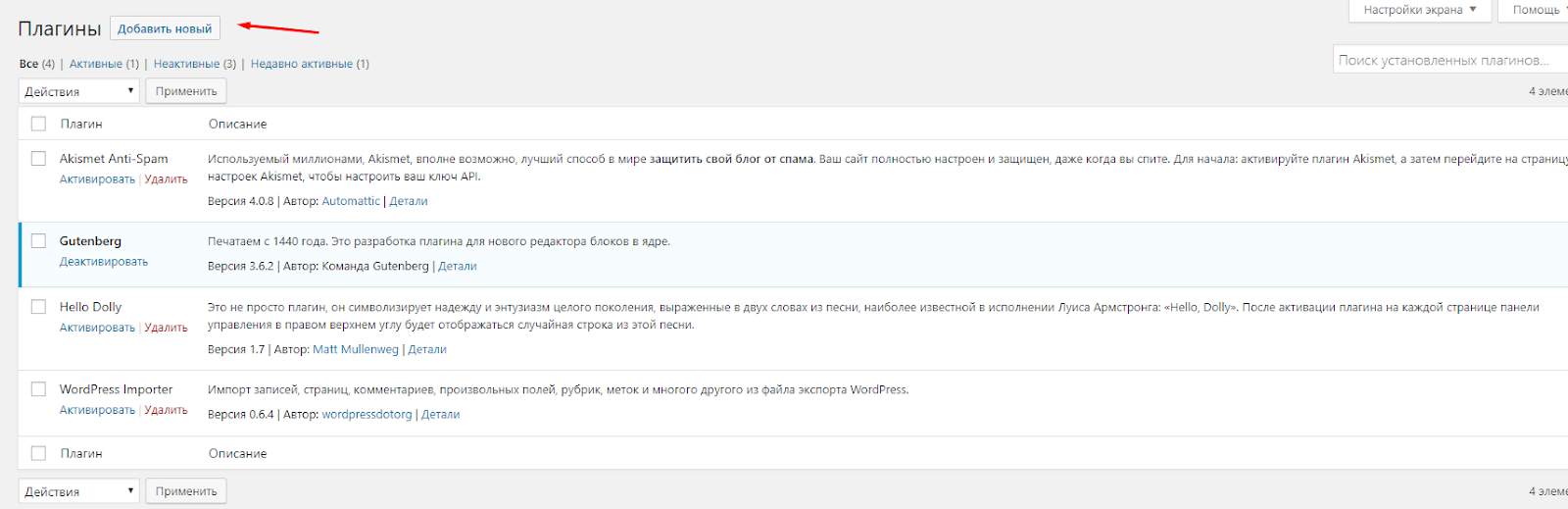Open the top "Действия" bulk actions dropdown
This screenshot has width=1568, height=509.
[78, 91]
